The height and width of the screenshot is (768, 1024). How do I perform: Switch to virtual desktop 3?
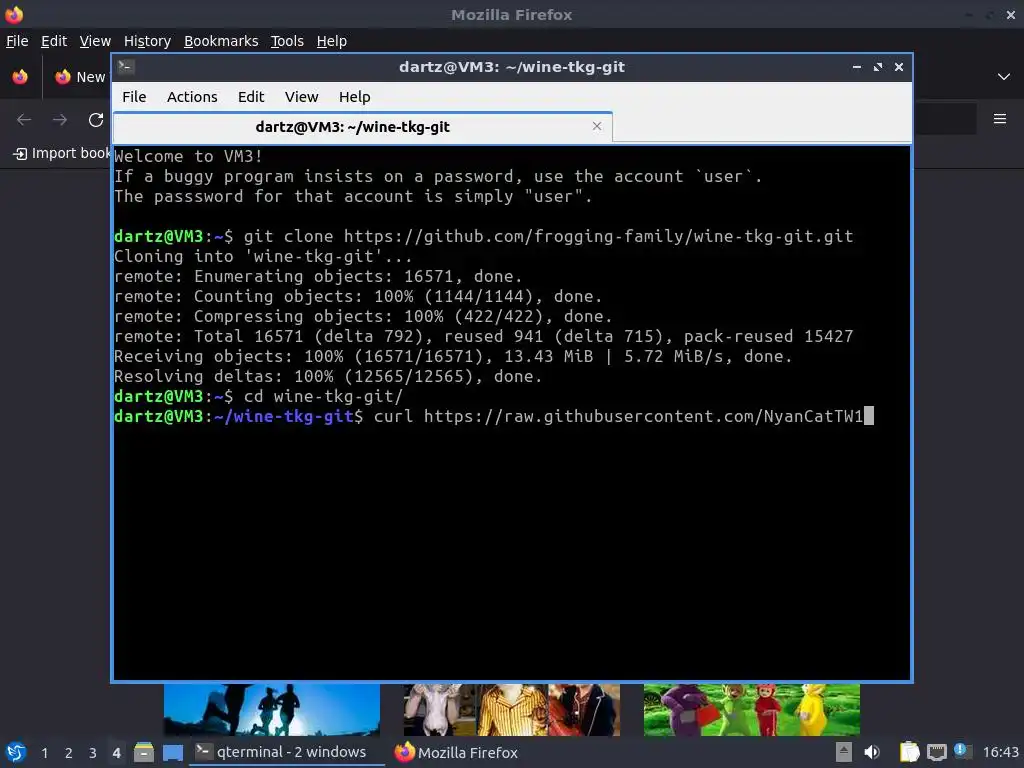93,753
